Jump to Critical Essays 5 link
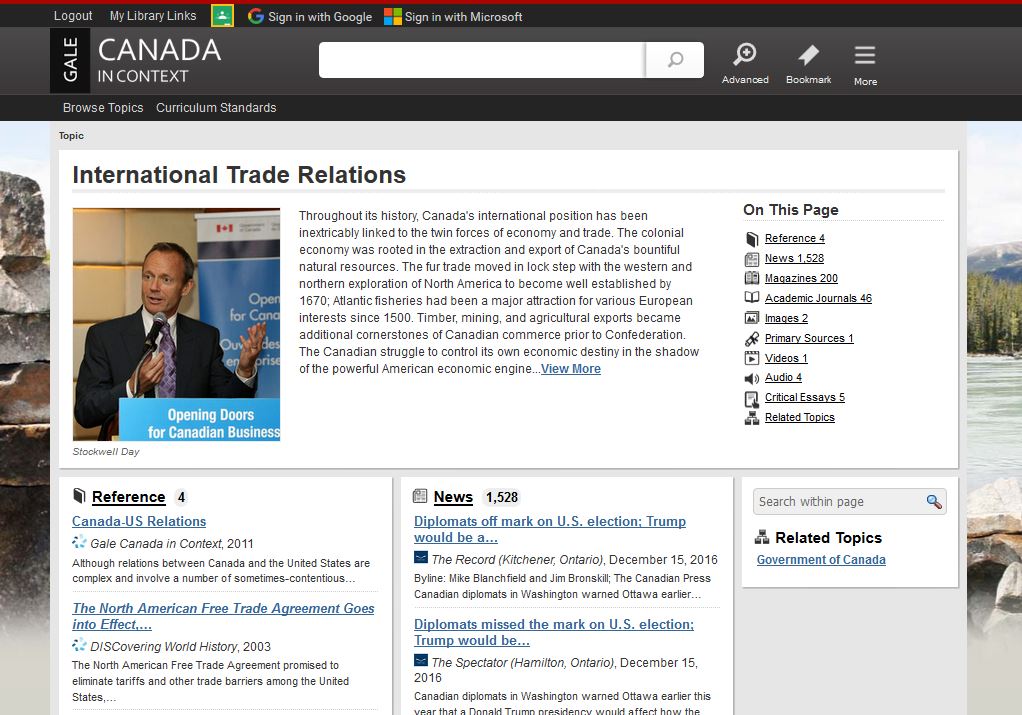1022x715 pixels. click(804, 398)
